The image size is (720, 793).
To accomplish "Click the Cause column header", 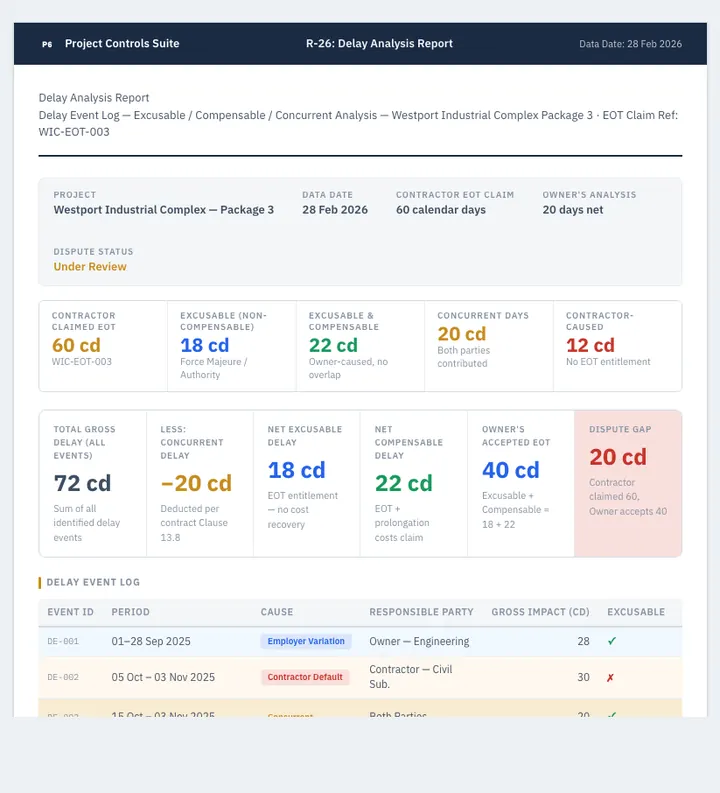I will tap(277, 612).
